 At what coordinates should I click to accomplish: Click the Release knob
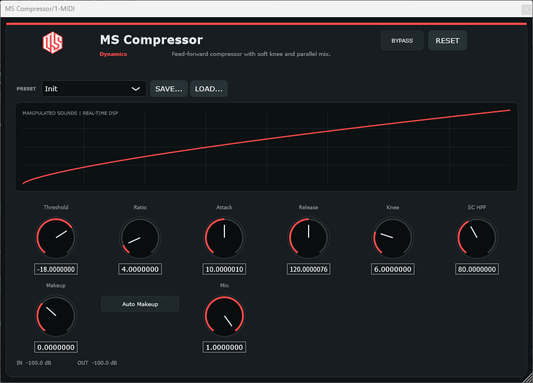point(308,238)
